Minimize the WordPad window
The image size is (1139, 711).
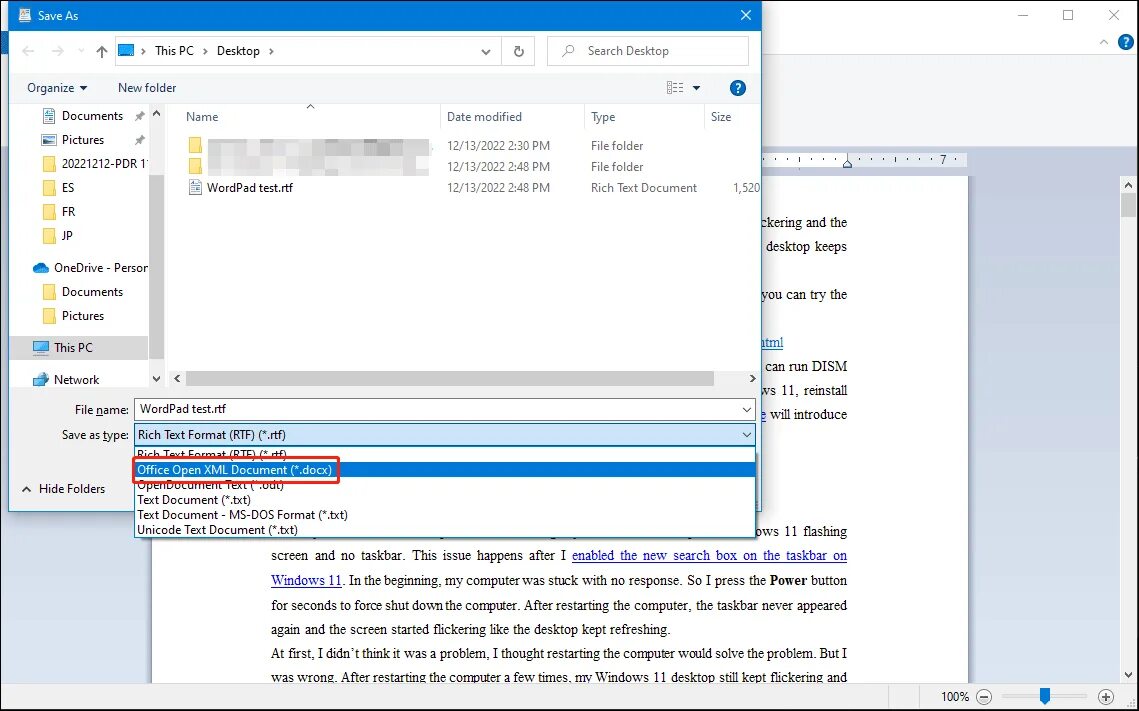(x=1024, y=15)
